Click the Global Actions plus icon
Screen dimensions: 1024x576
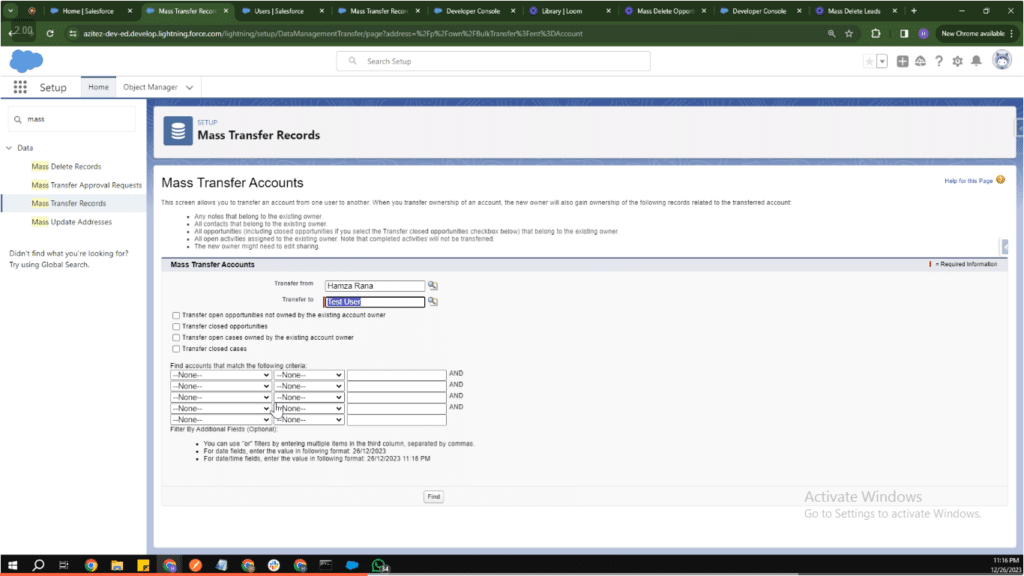[902, 61]
